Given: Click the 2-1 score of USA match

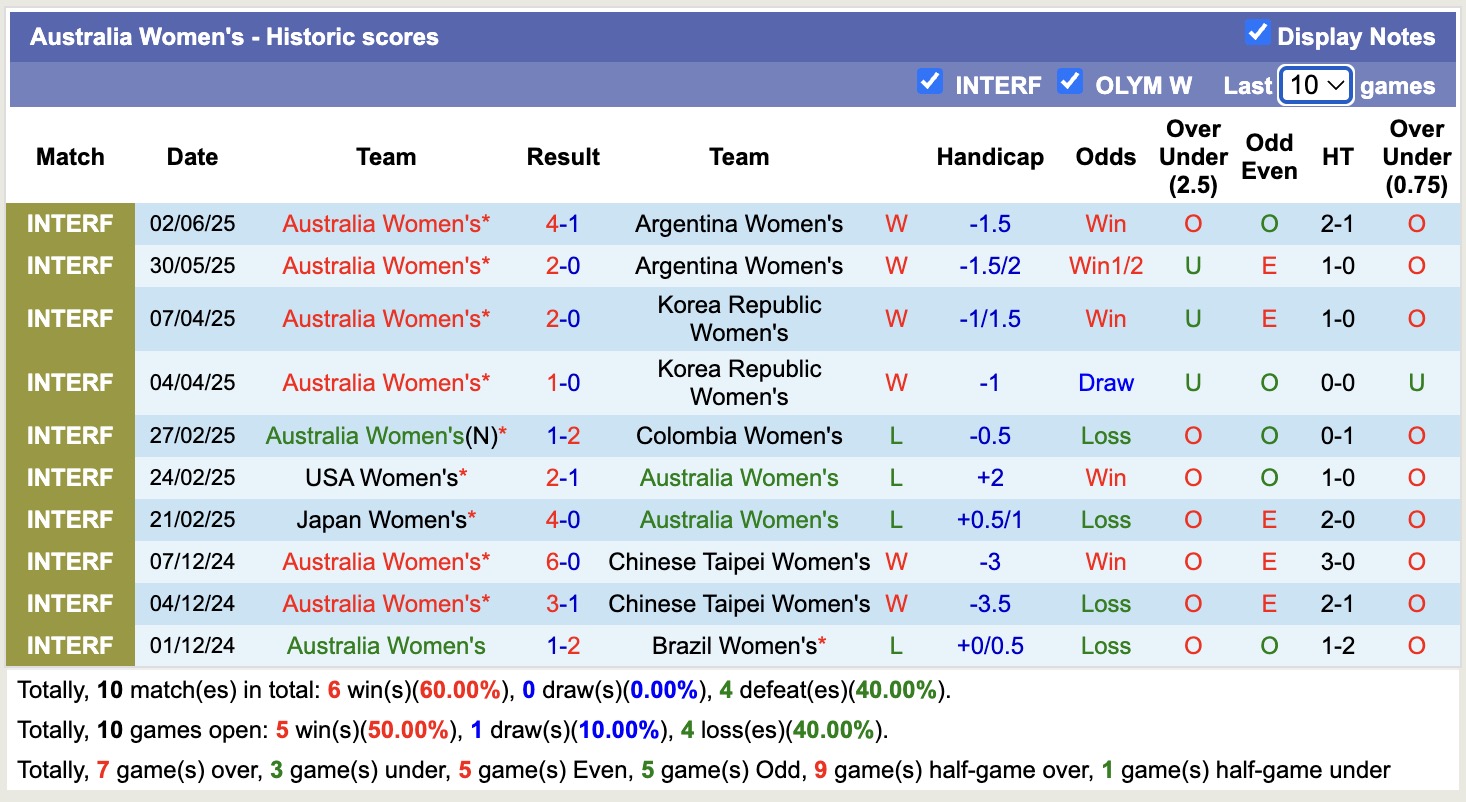Looking at the screenshot, I should [563, 478].
